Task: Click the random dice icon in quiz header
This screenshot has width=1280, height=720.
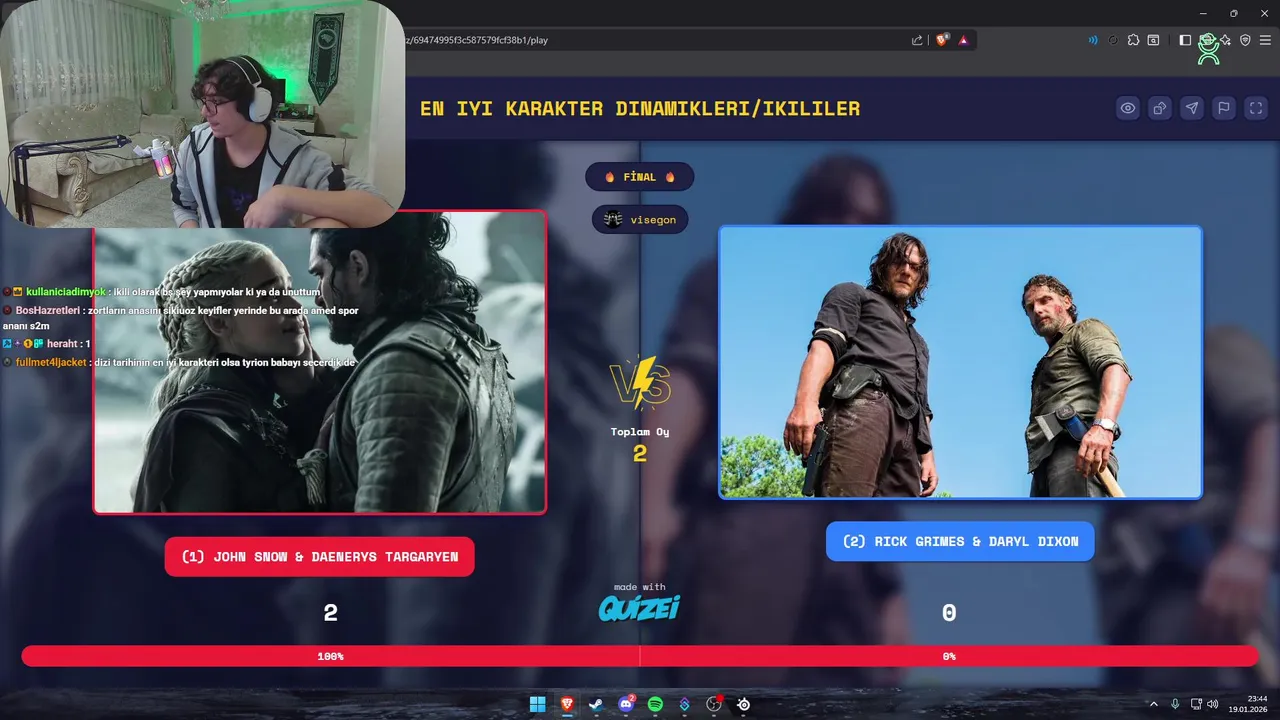Action: (1160, 108)
